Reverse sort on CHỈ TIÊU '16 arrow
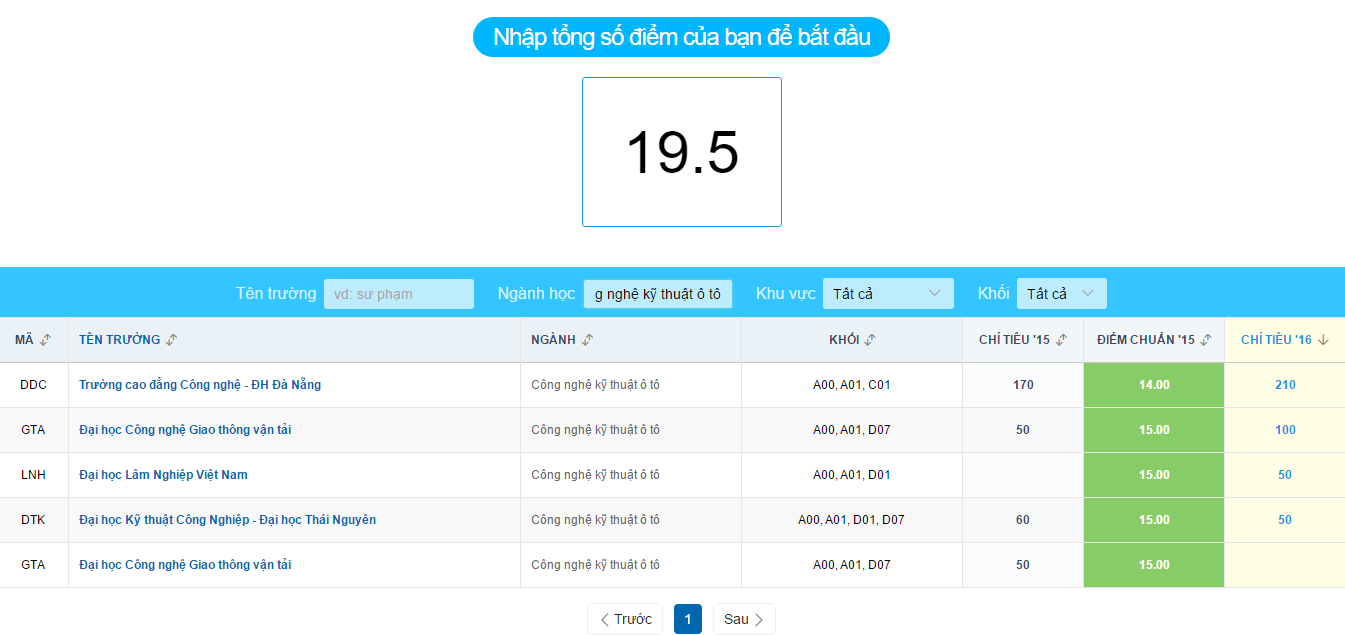This screenshot has width=1345, height=635. [1323, 339]
